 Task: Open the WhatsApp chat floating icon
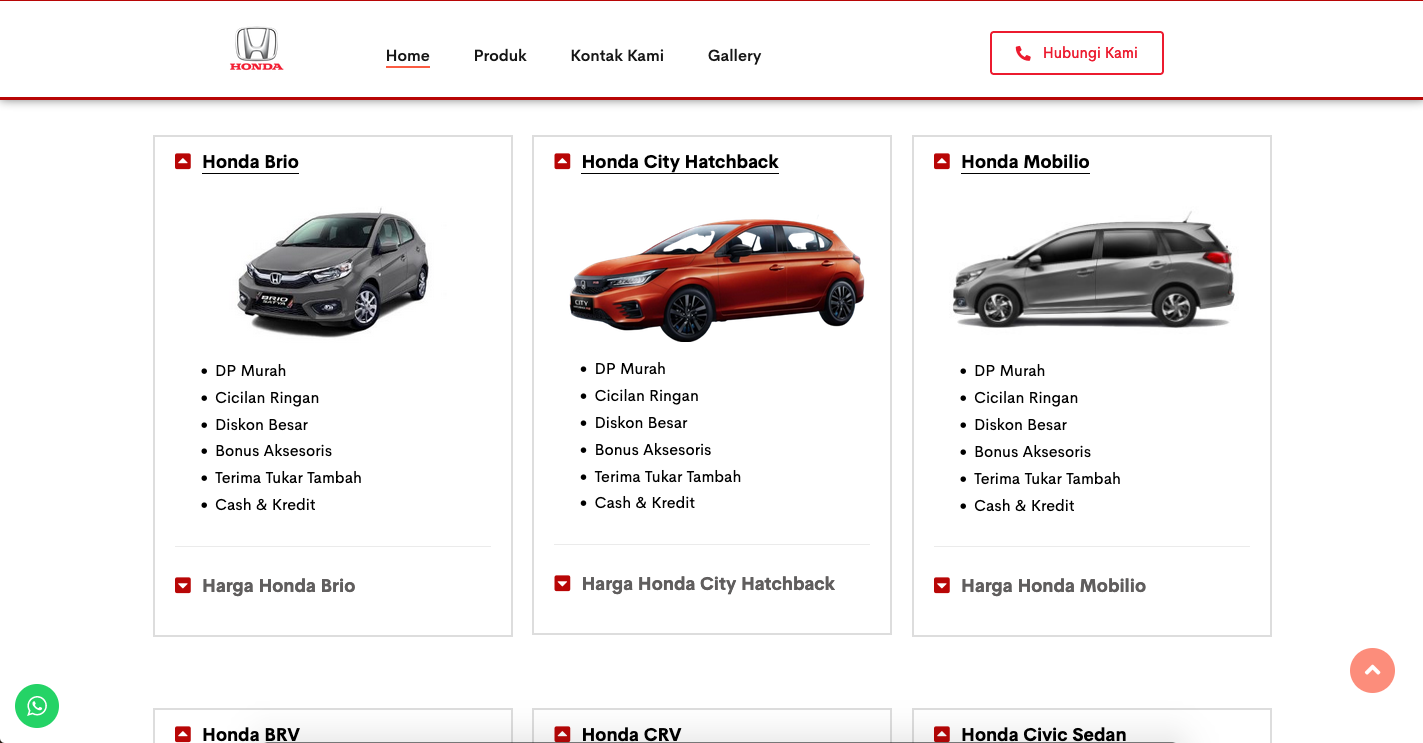(37, 706)
